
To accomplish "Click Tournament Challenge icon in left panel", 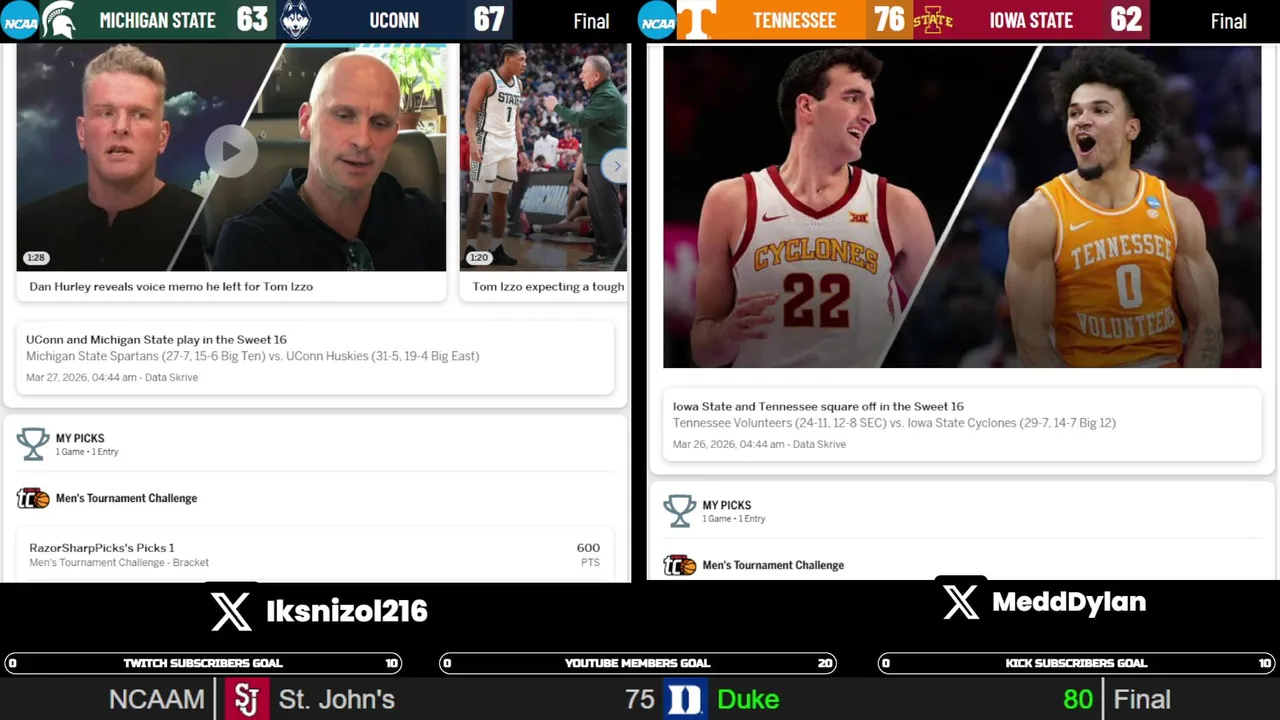I will (33, 498).
